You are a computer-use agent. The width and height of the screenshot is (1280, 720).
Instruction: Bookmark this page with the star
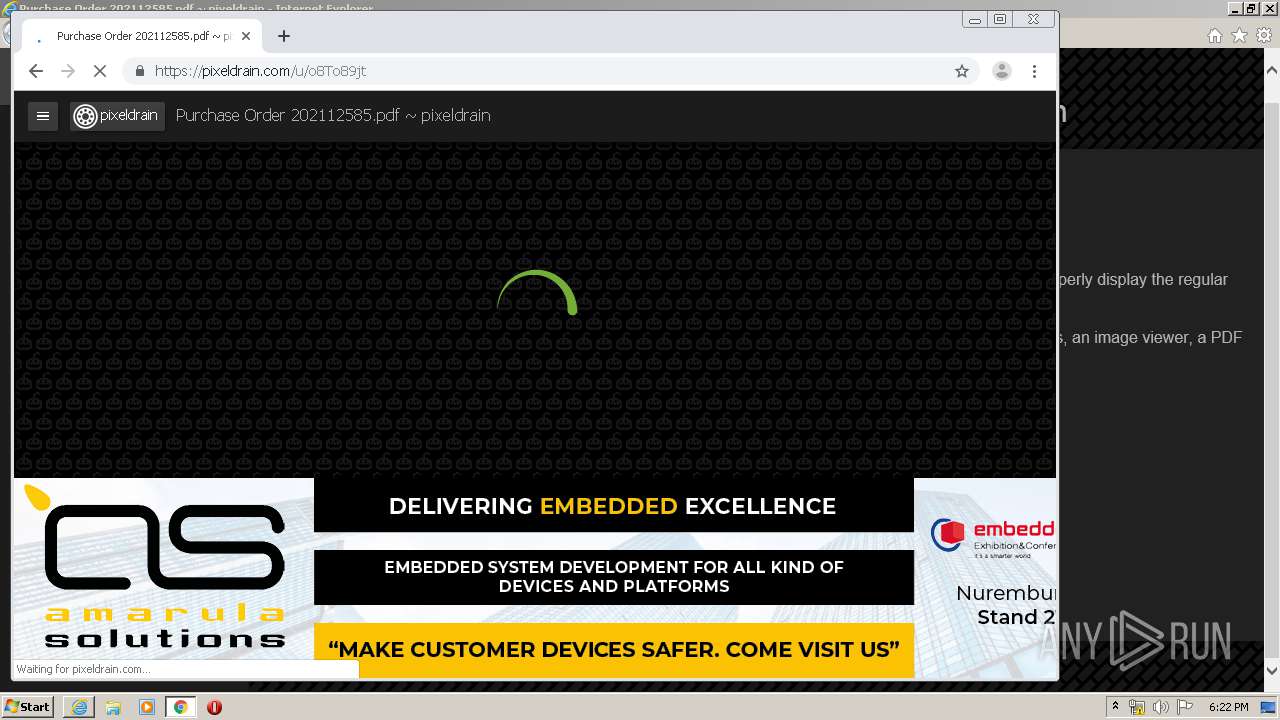962,71
